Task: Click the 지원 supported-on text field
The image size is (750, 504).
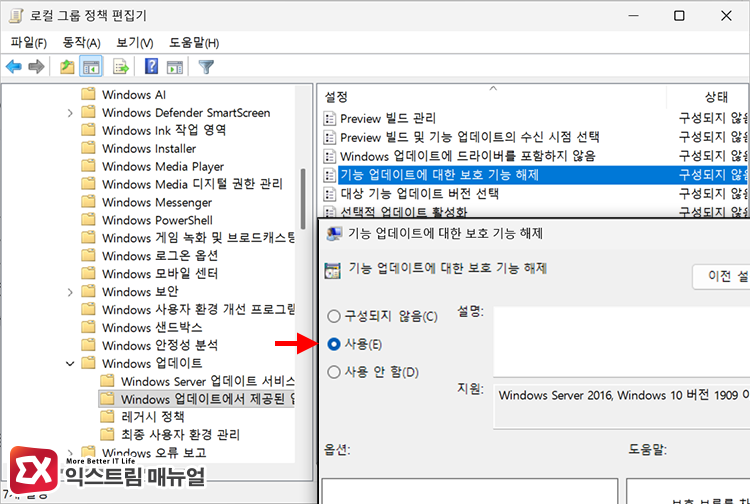Action: coord(621,405)
